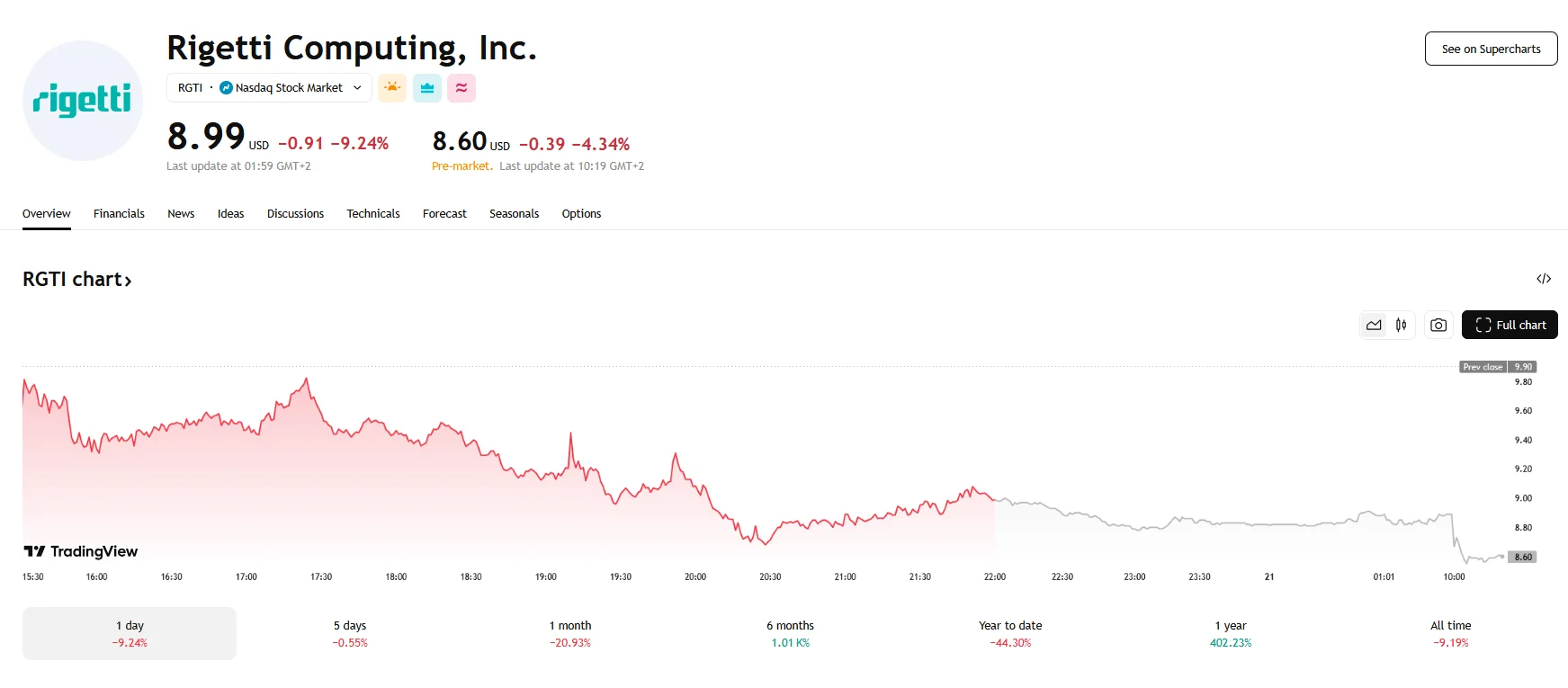Expand the RGTI chart heading link
The image size is (1568, 688).
77,279
